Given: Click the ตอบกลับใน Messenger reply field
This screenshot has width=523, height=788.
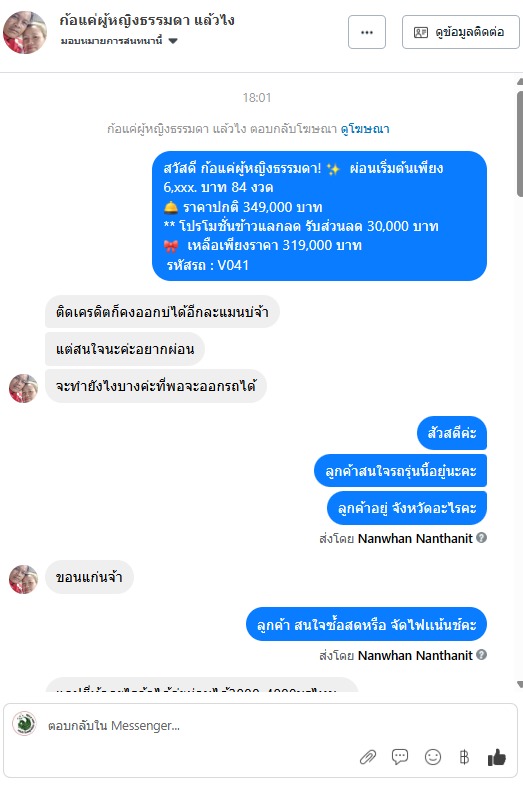Looking at the screenshot, I should click(201, 726).
